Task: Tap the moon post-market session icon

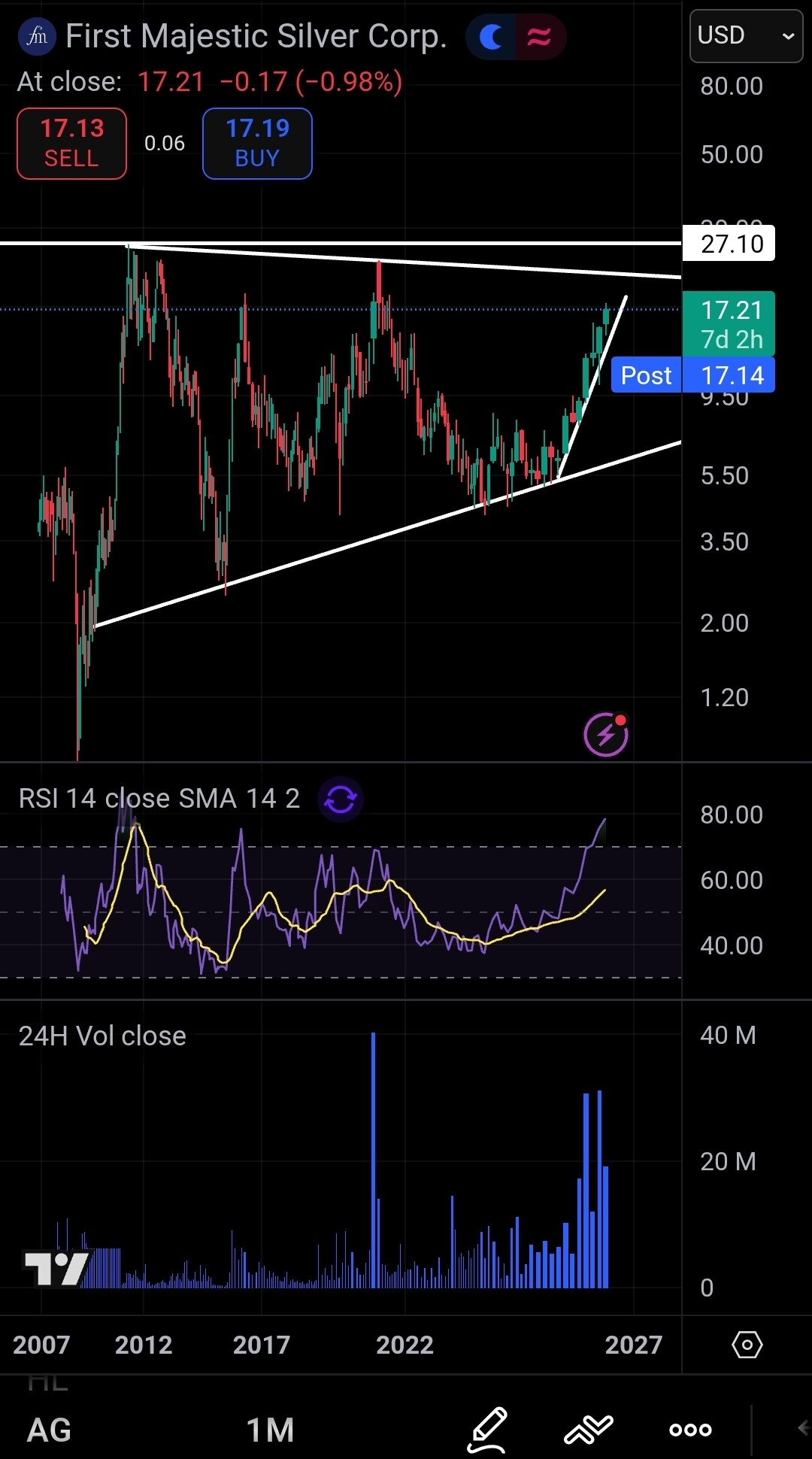Action: point(491,36)
